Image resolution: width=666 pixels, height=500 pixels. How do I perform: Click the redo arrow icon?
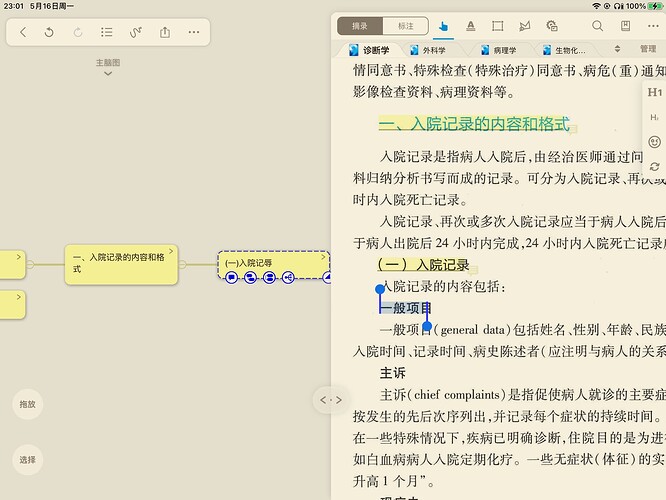(78, 32)
